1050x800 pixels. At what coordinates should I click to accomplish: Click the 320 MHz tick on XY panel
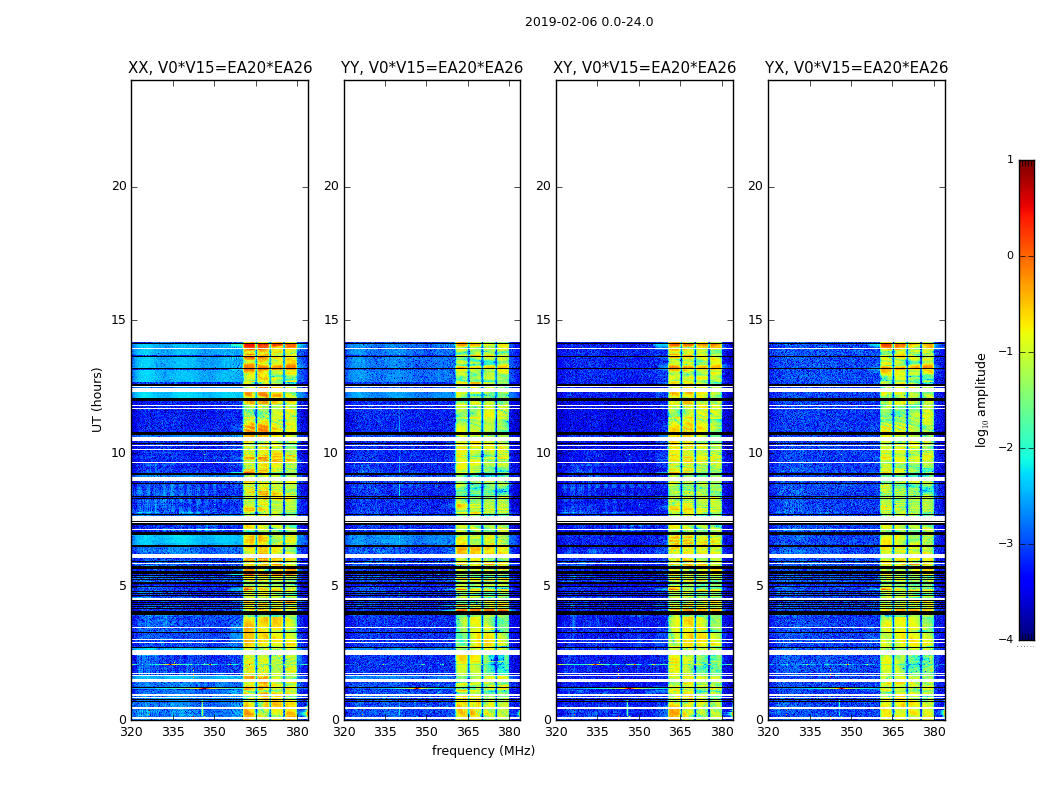pos(556,732)
